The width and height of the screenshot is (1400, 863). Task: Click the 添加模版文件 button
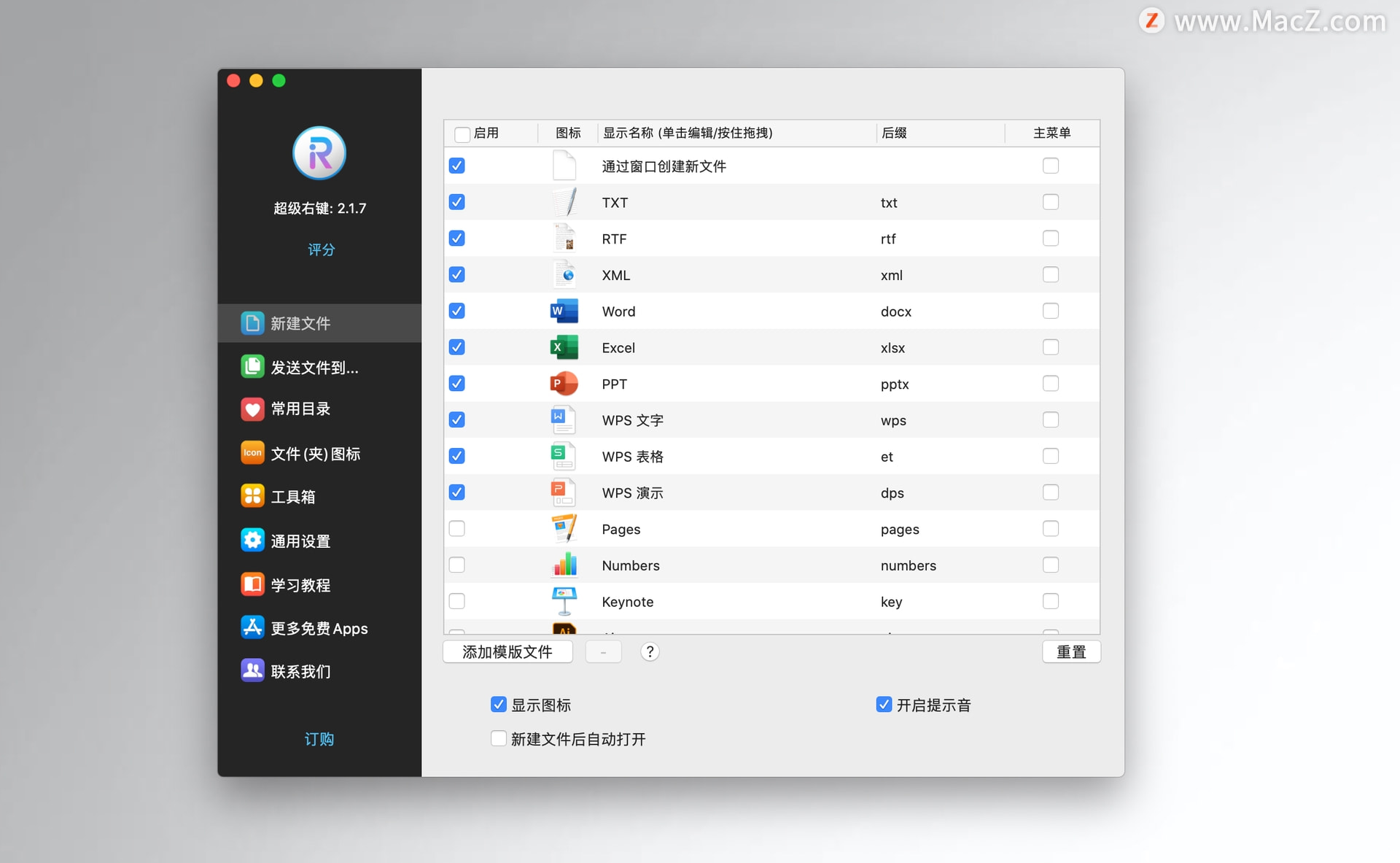507,651
